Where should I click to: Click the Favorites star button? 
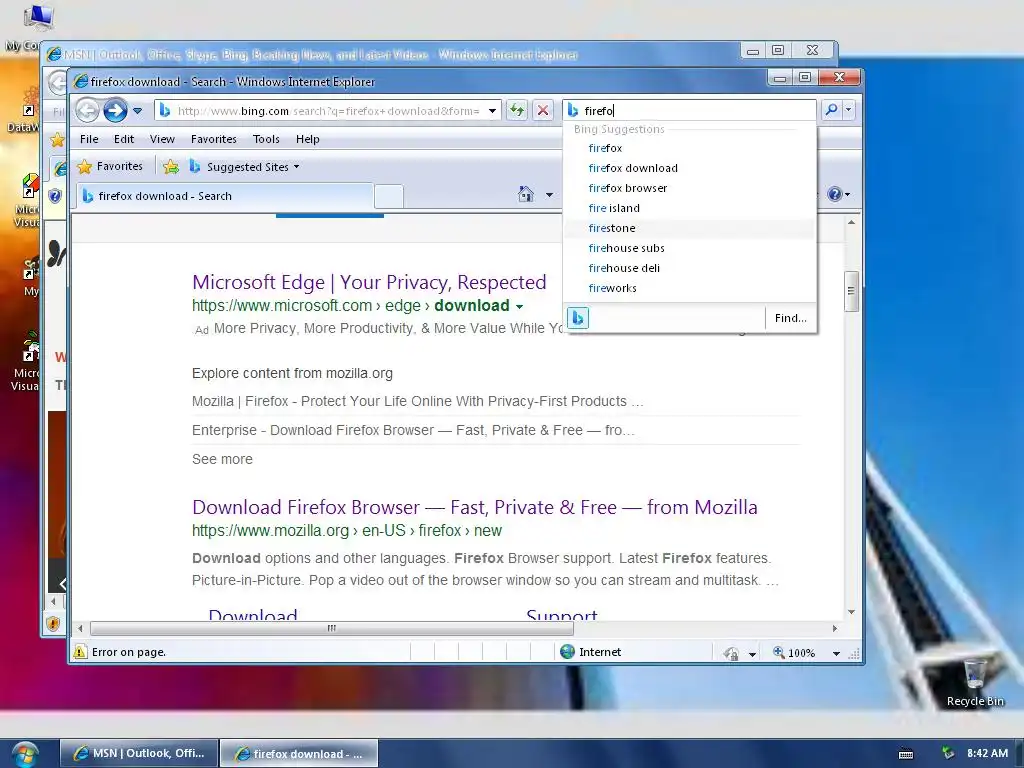(110, 167)
